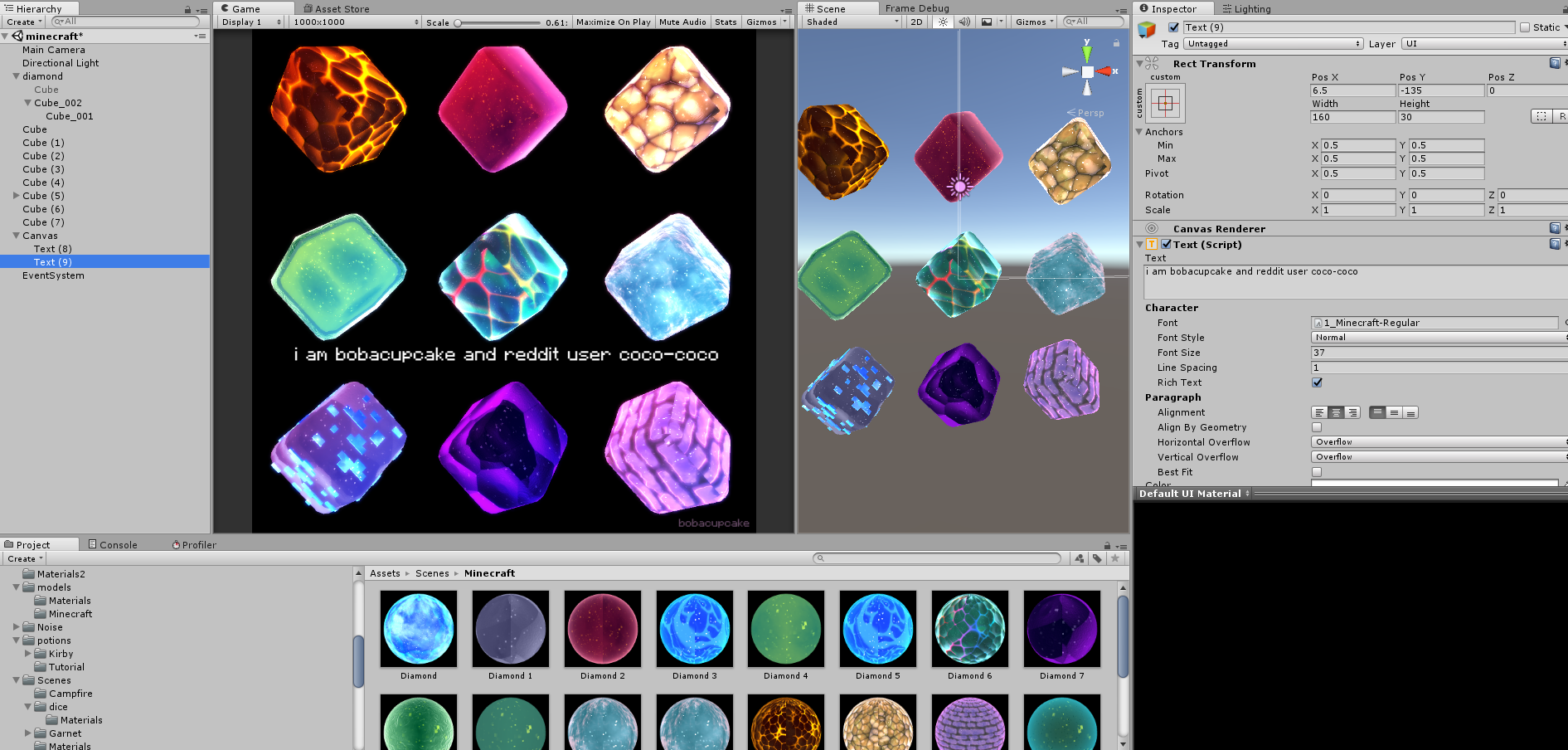Click the Stats button in Game view

tap(726, 22)
